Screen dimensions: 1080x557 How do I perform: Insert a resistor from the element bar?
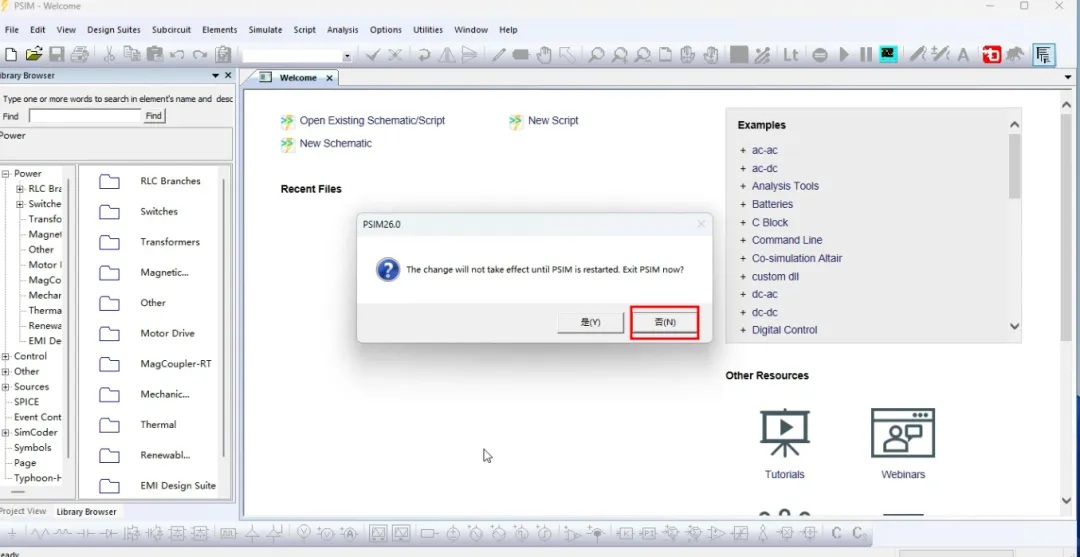click(40, 533)
